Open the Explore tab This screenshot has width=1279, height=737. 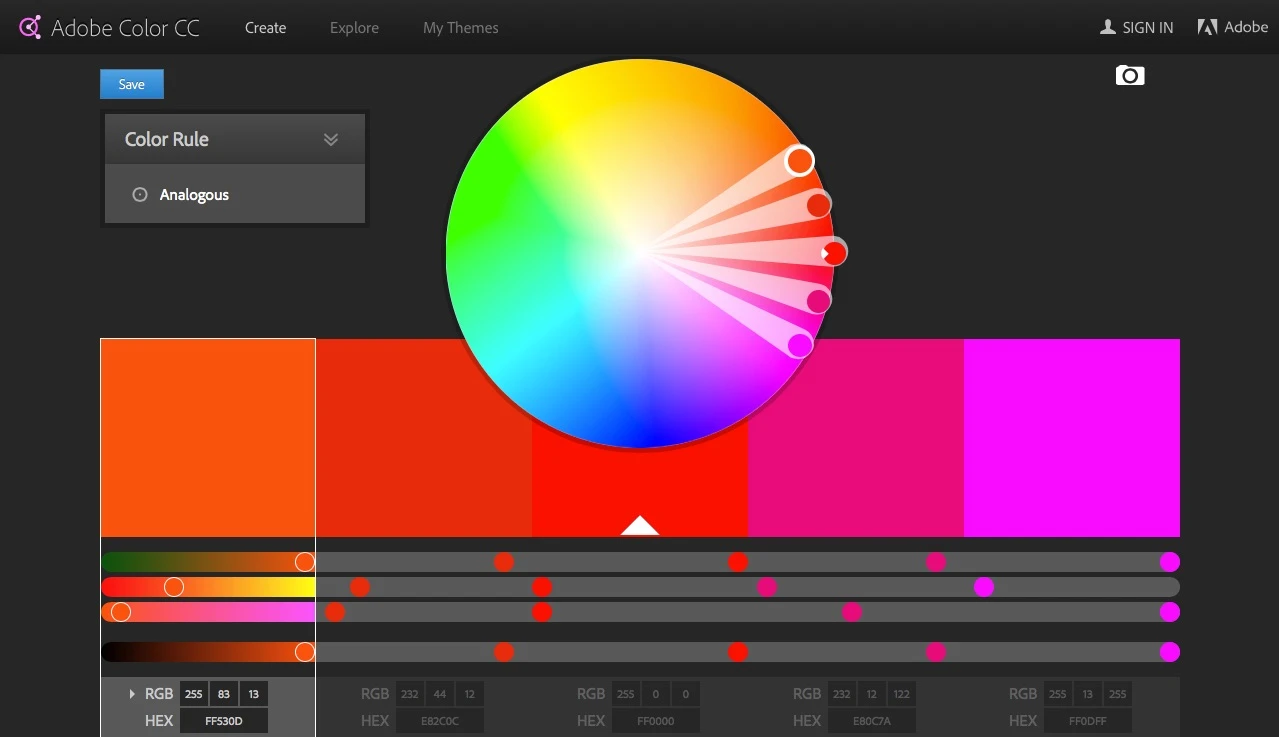point(354,28)
